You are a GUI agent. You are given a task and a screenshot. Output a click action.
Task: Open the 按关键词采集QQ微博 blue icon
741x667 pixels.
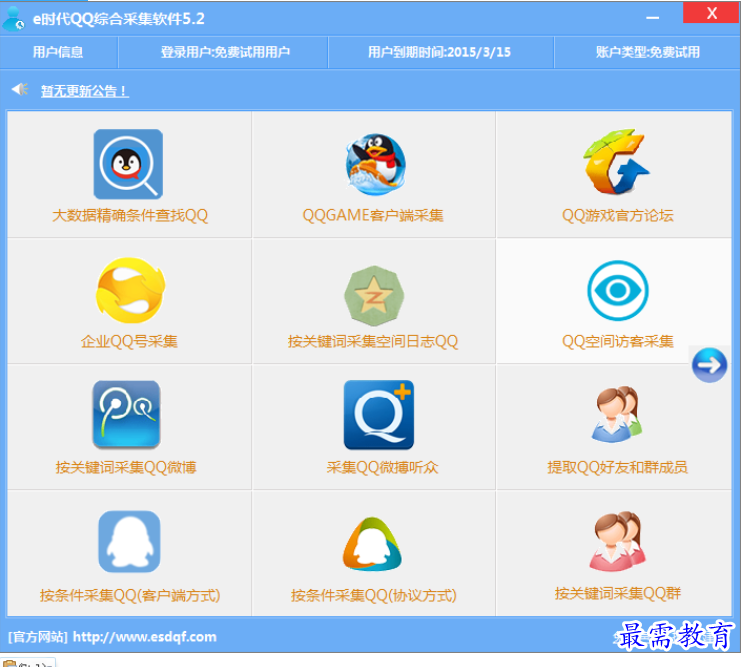coord(126,415)
